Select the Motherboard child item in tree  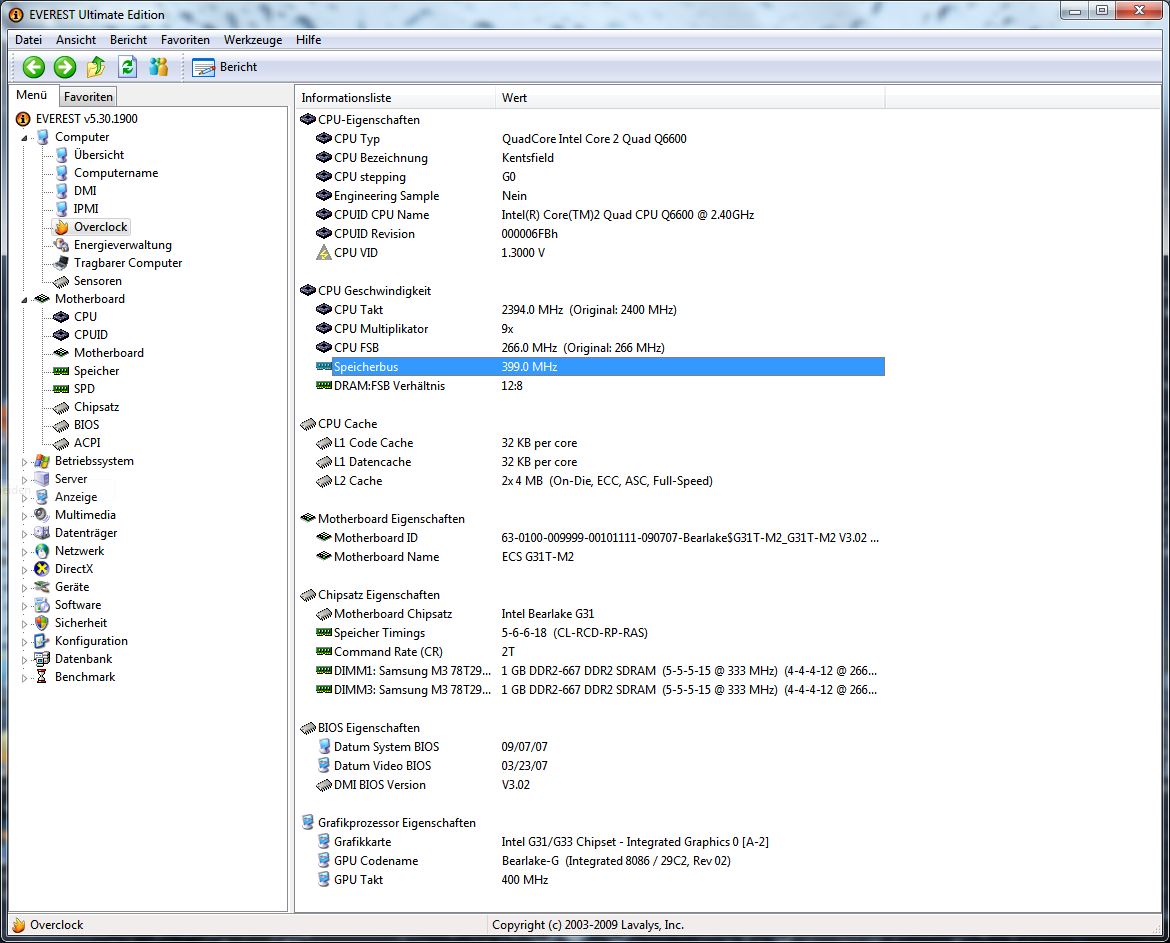pos(108,353)
